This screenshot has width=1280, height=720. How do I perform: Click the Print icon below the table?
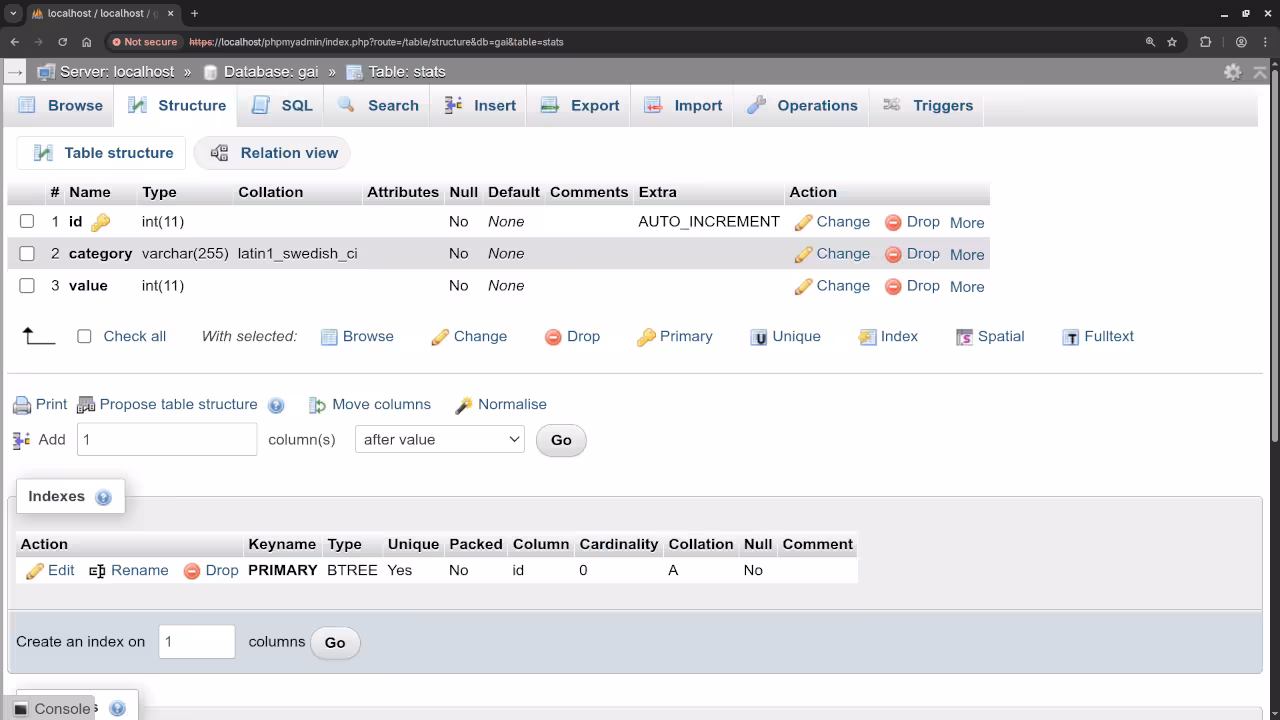tap(22, 404)
